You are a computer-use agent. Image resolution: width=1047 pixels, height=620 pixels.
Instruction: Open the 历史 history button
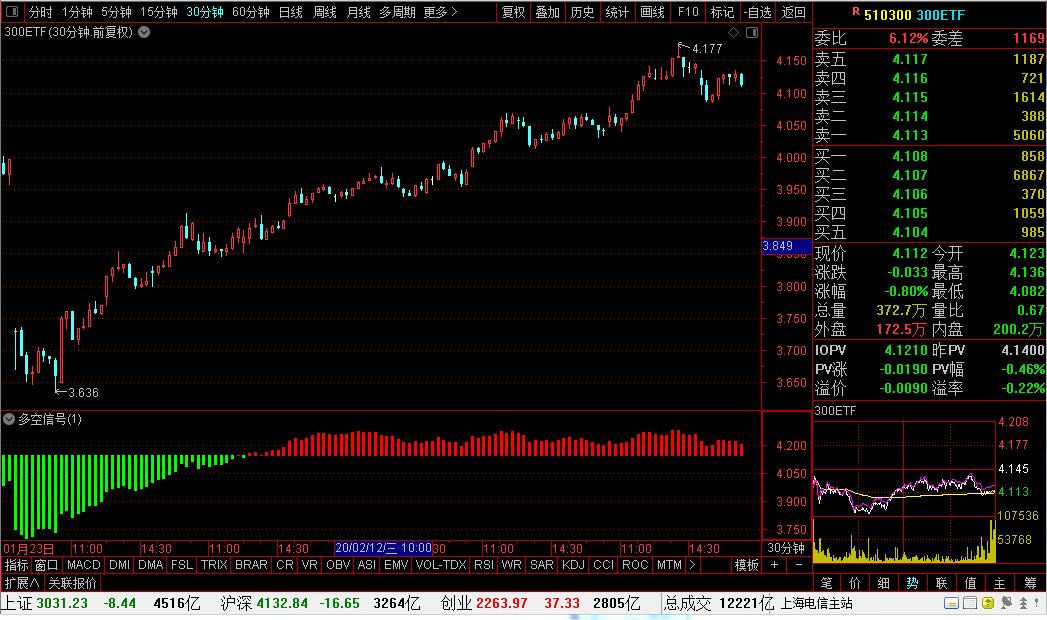tap(582, 12)
